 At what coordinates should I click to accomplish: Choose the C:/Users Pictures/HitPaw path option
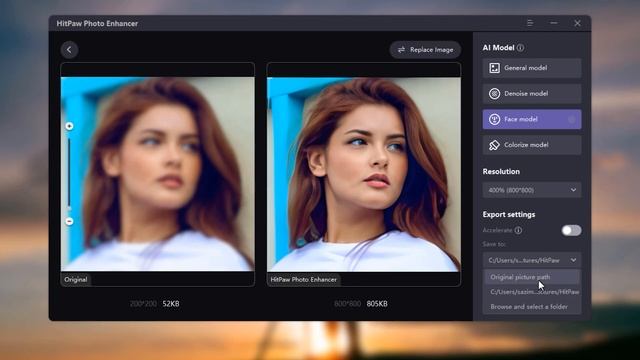(532, 292)
